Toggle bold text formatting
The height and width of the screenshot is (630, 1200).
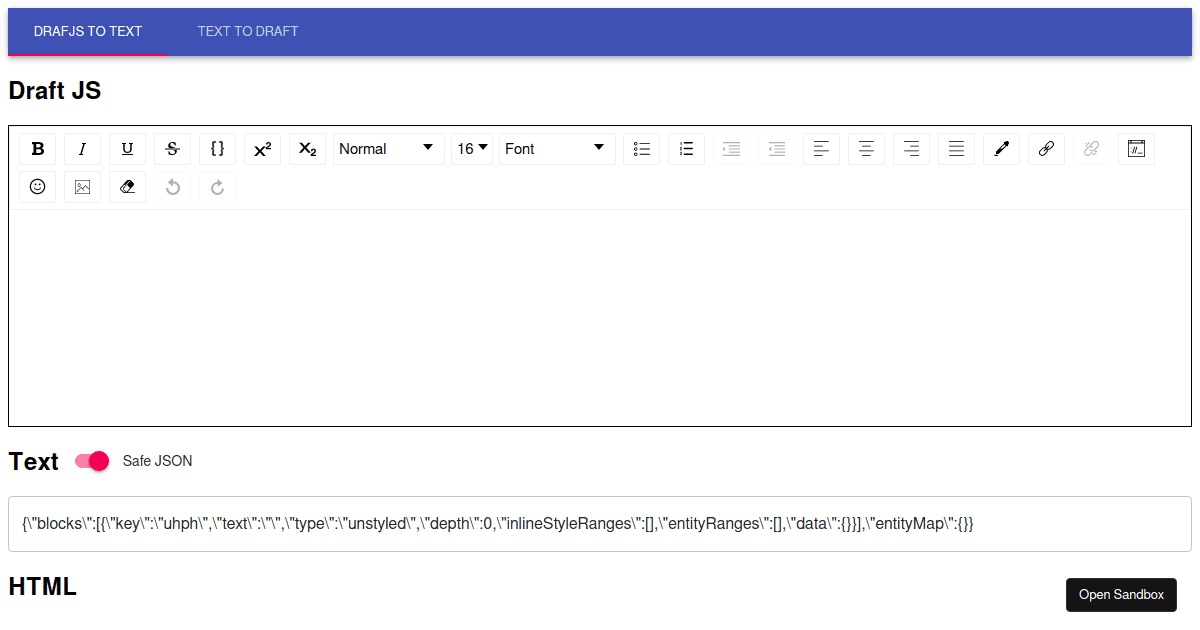pyautogui.click(x=37, y=148)
